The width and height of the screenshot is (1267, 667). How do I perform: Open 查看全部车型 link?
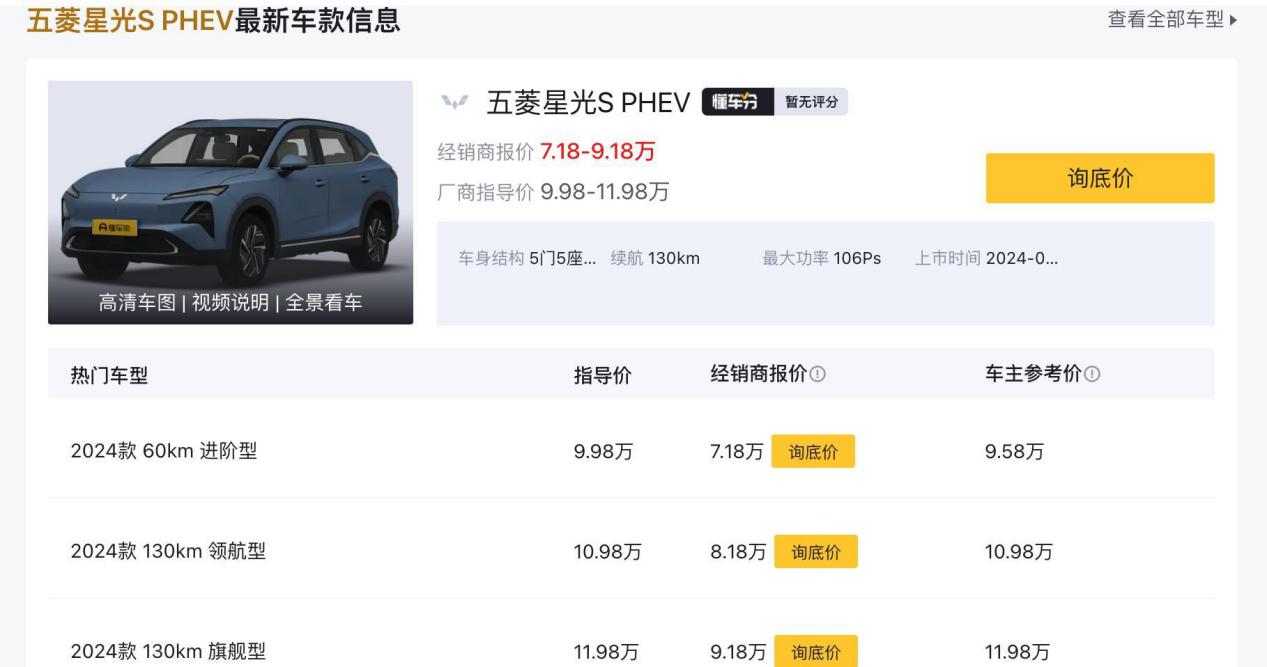click(1172, 20)
